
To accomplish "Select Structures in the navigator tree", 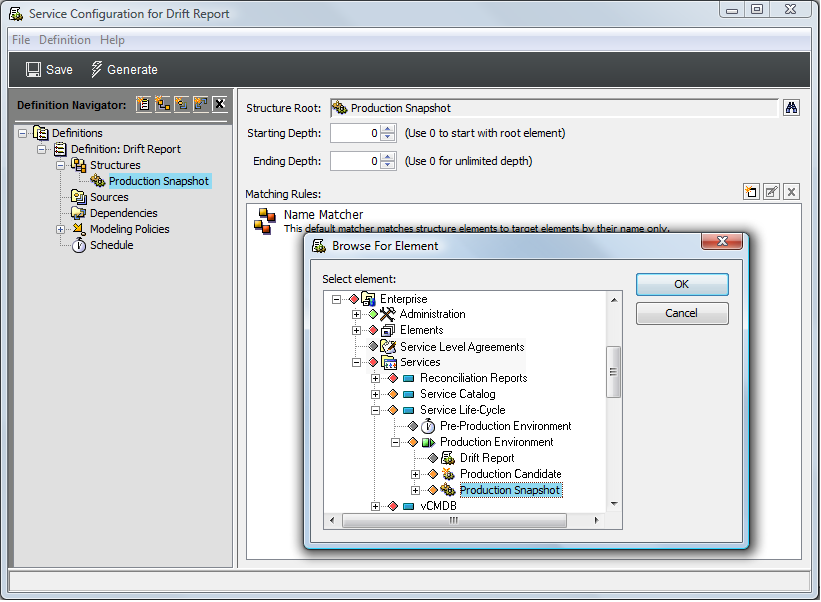I will 115,165.
